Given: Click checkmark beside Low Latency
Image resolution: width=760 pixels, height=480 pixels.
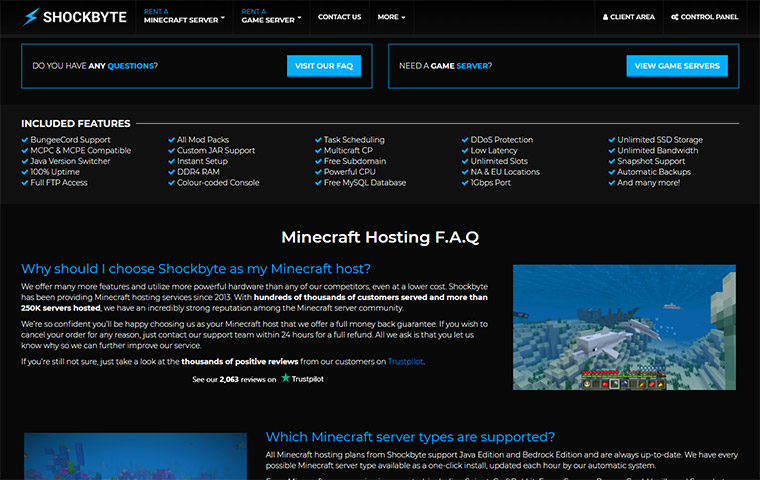Looking at the screenshot, I should tap(465, 150).
